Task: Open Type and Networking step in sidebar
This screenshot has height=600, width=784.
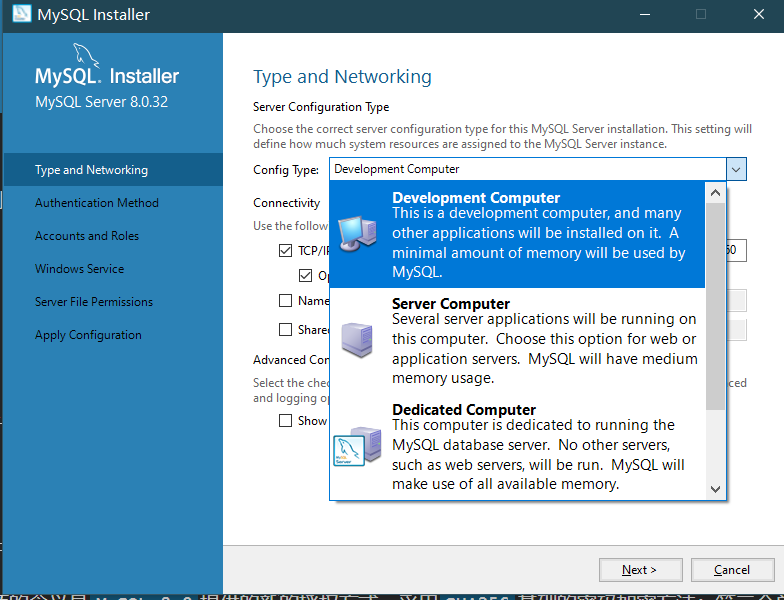Action: click(x=113, y=170)
